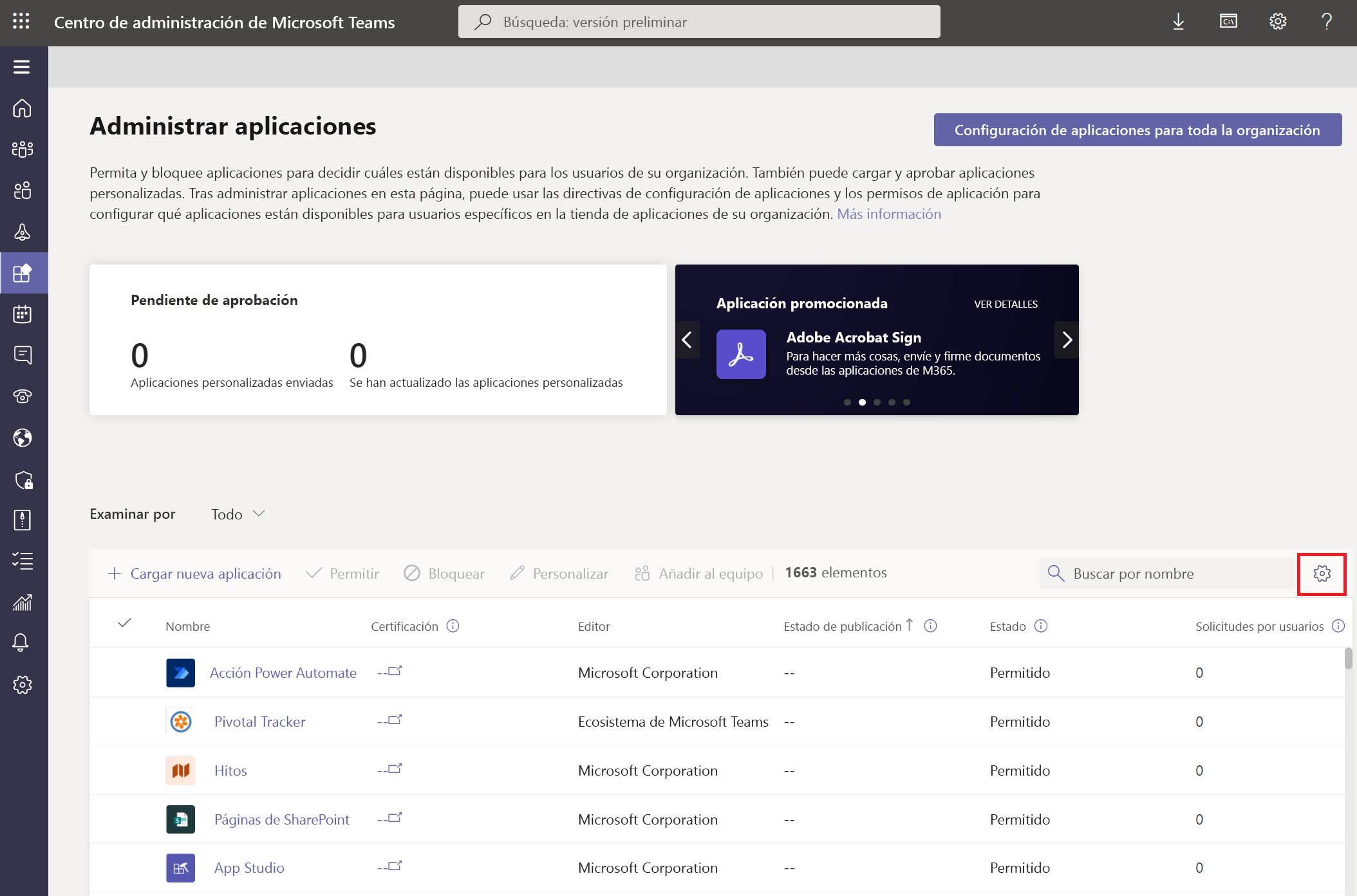Sort by the Editor column header
The image size is (1357, 896).
[594, 626]
